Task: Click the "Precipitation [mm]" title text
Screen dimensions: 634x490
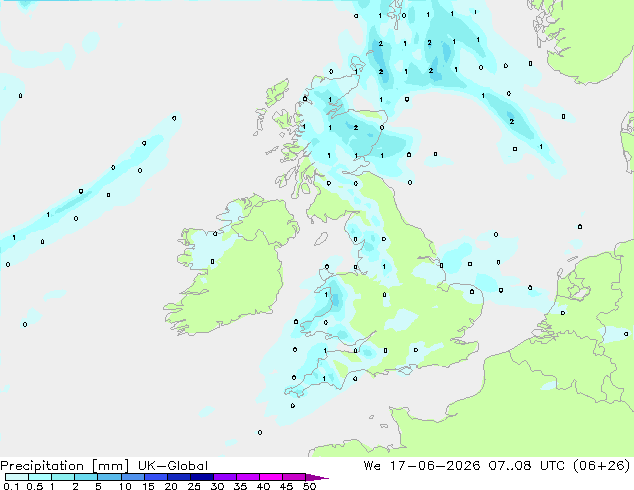Action: tap(65, 466)
